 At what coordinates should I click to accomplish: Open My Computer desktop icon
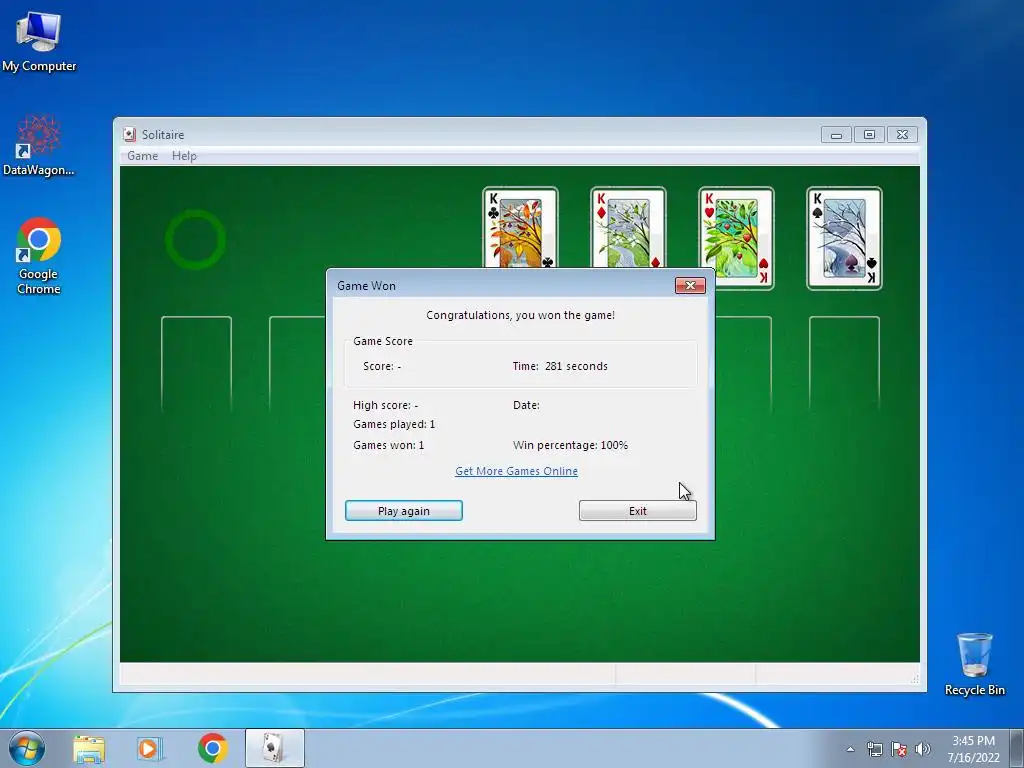point(39,42)
